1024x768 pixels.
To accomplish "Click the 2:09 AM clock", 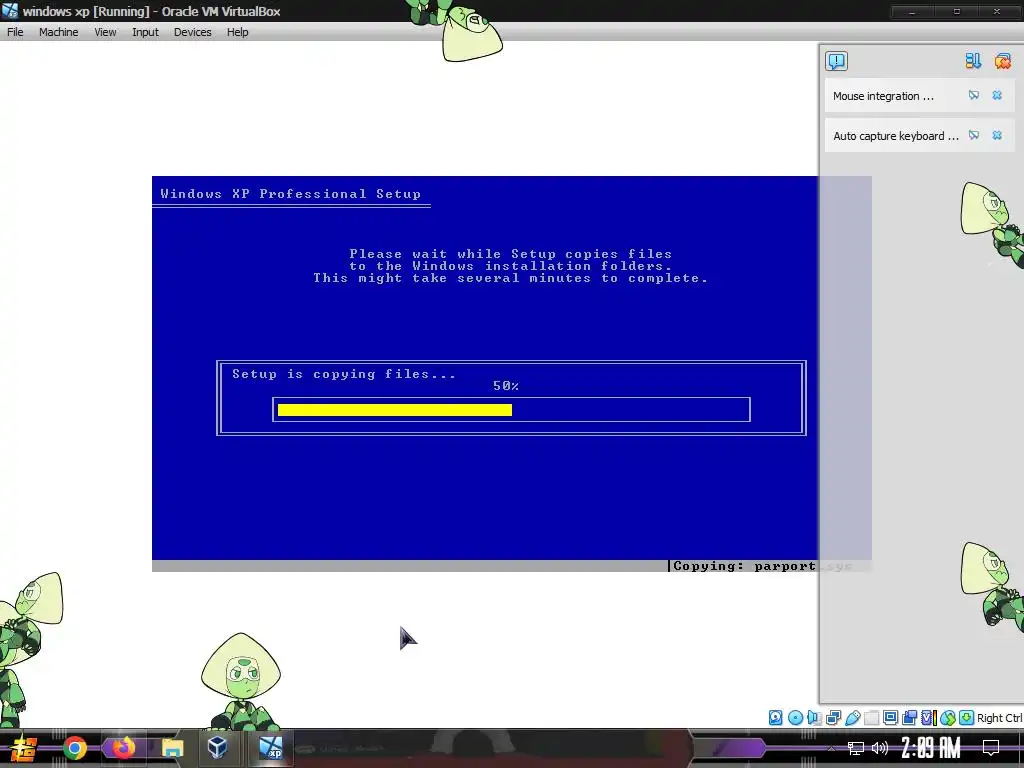I will [x=931, y=748].
